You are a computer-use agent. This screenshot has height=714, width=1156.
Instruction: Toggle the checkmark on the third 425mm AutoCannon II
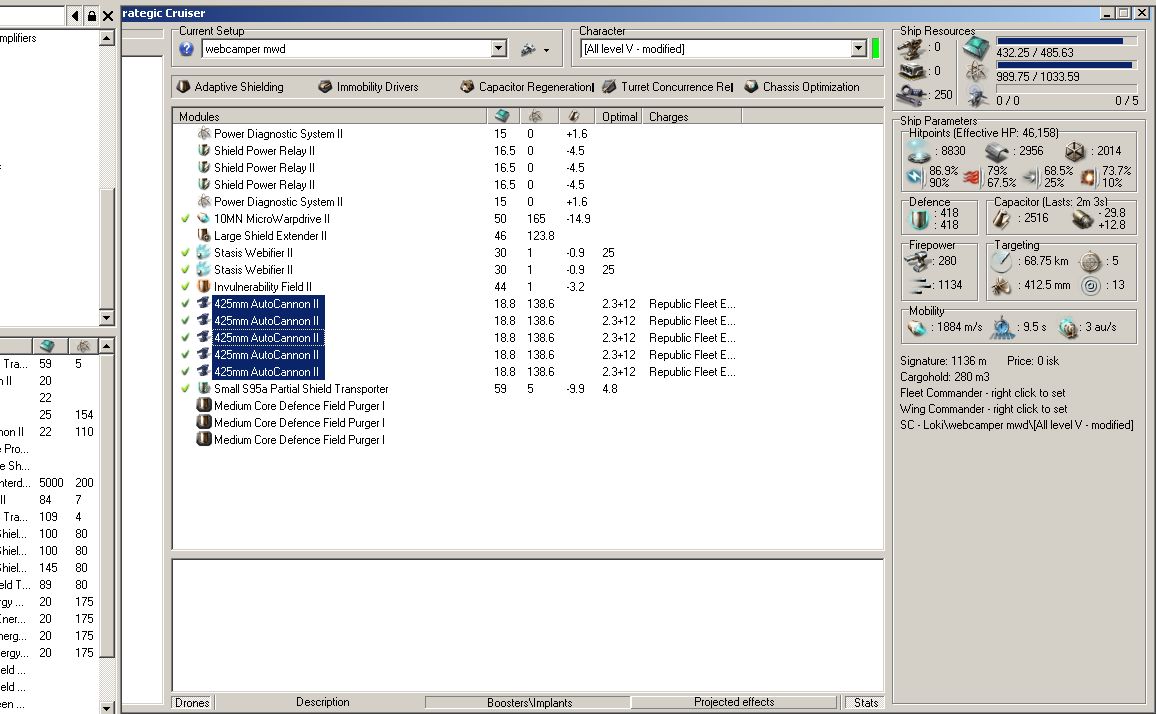pos(186,338)
